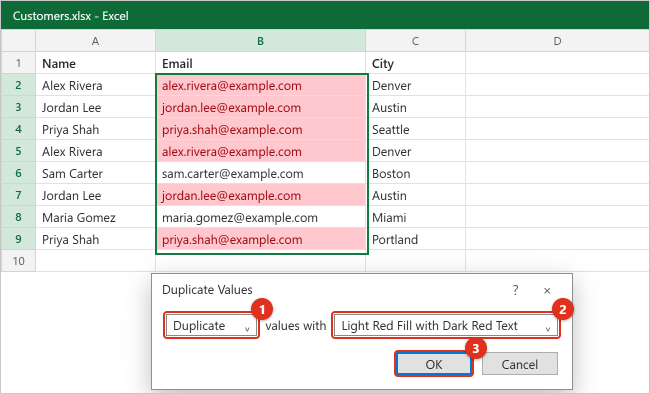This screenshot has width=650, height=394.
Task: Click the City header cell
Action: coord(415,63)
